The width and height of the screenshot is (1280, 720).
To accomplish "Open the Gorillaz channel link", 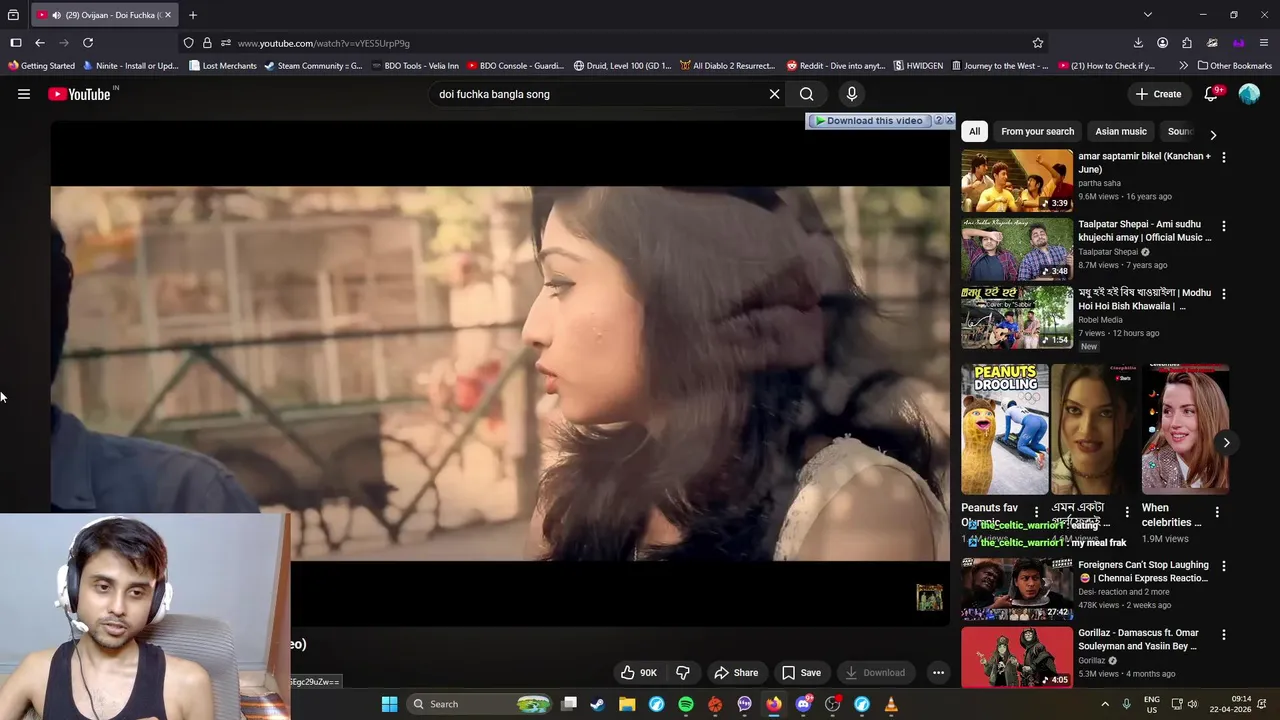I will click(x=1092, y=661).
